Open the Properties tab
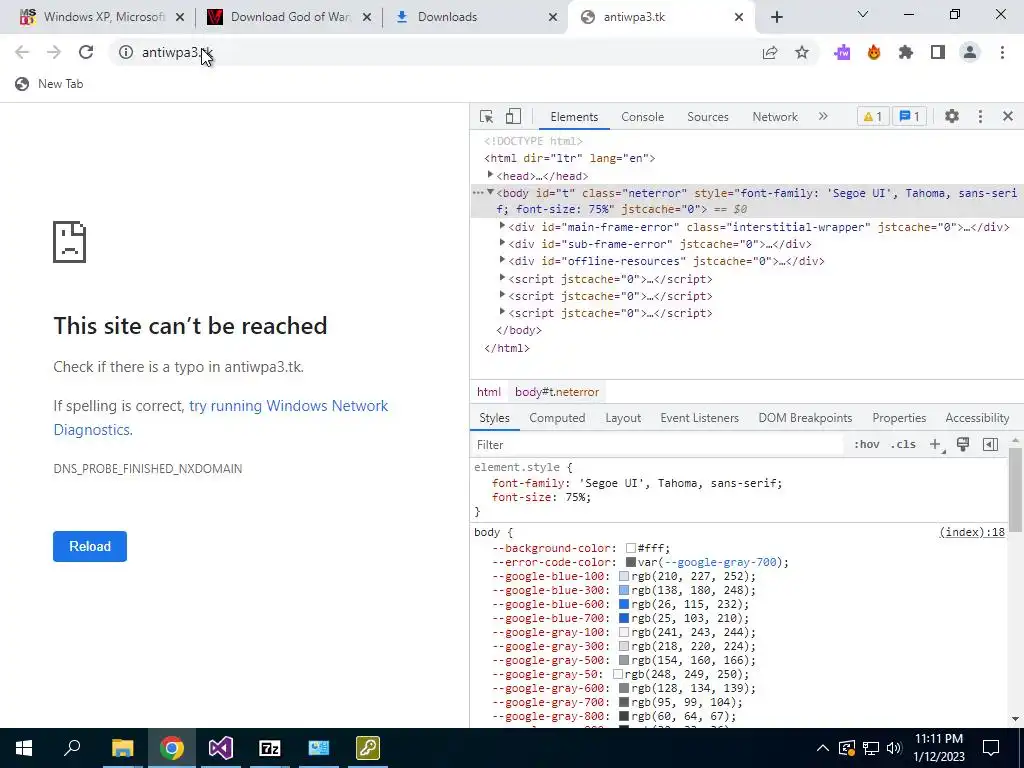 (x=899, y=418)
